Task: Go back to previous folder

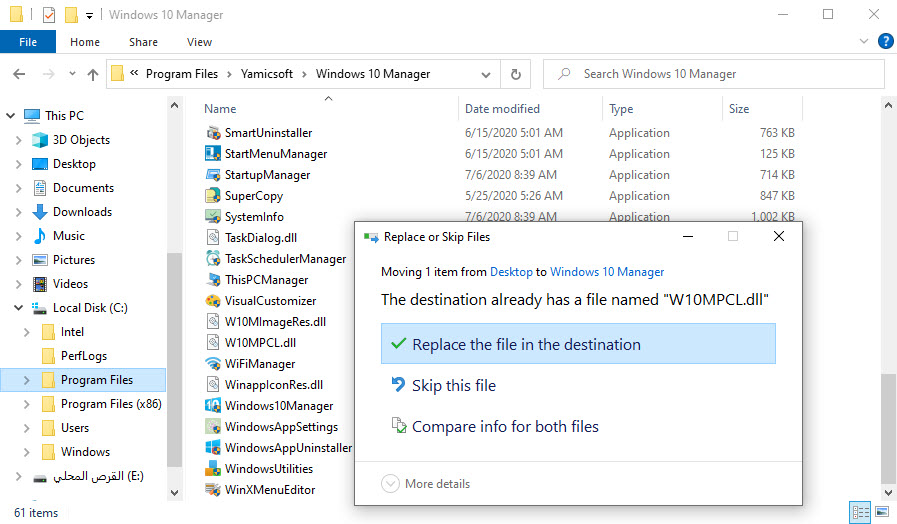Action: click(x=19, y=74)
